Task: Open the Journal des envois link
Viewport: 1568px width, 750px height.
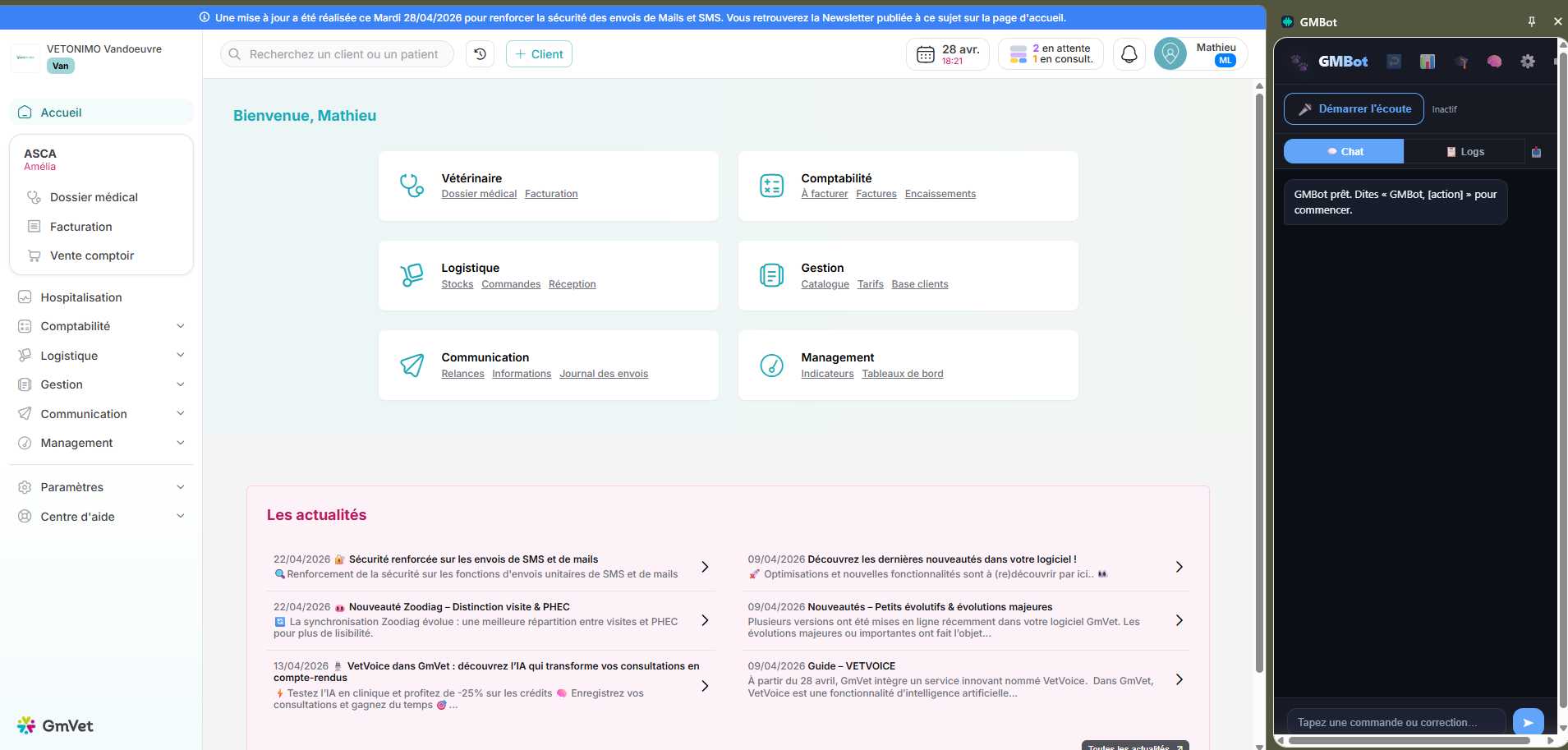Action: coord(604,374)
